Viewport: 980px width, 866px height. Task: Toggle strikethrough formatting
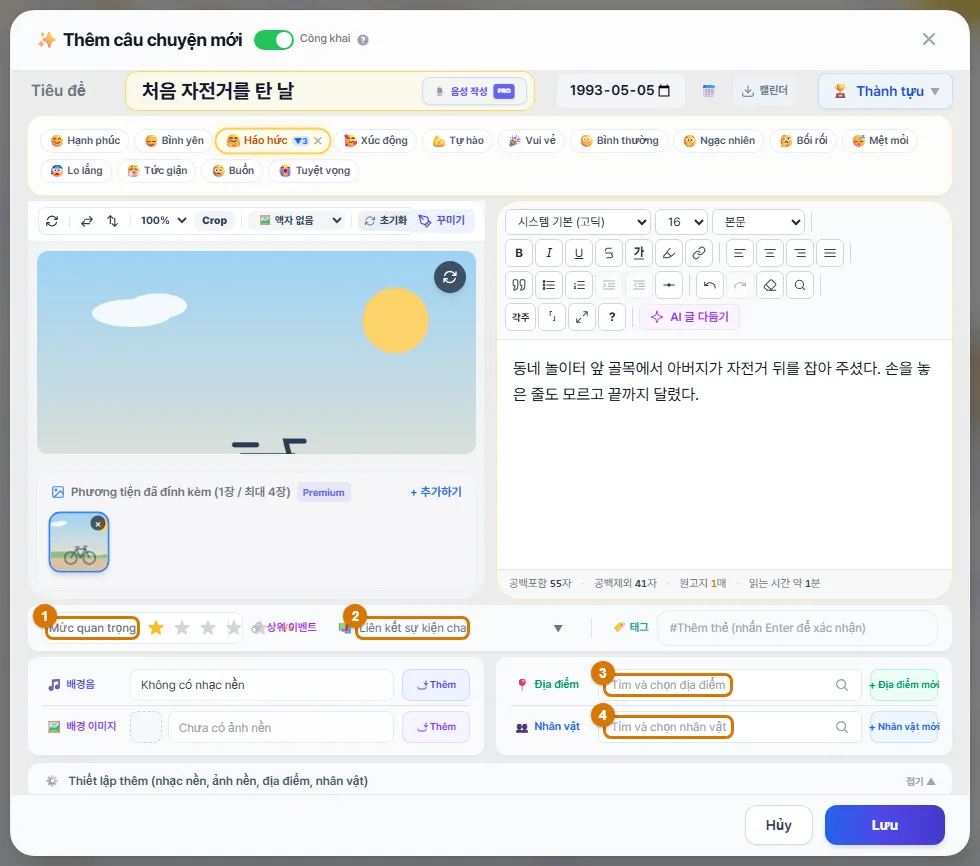tap(609, 253)
